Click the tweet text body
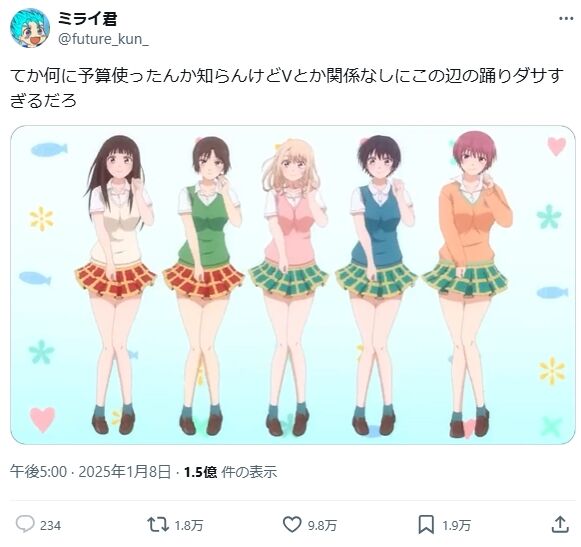Viewport: 581px width, 547px height. tap(287, 88)
